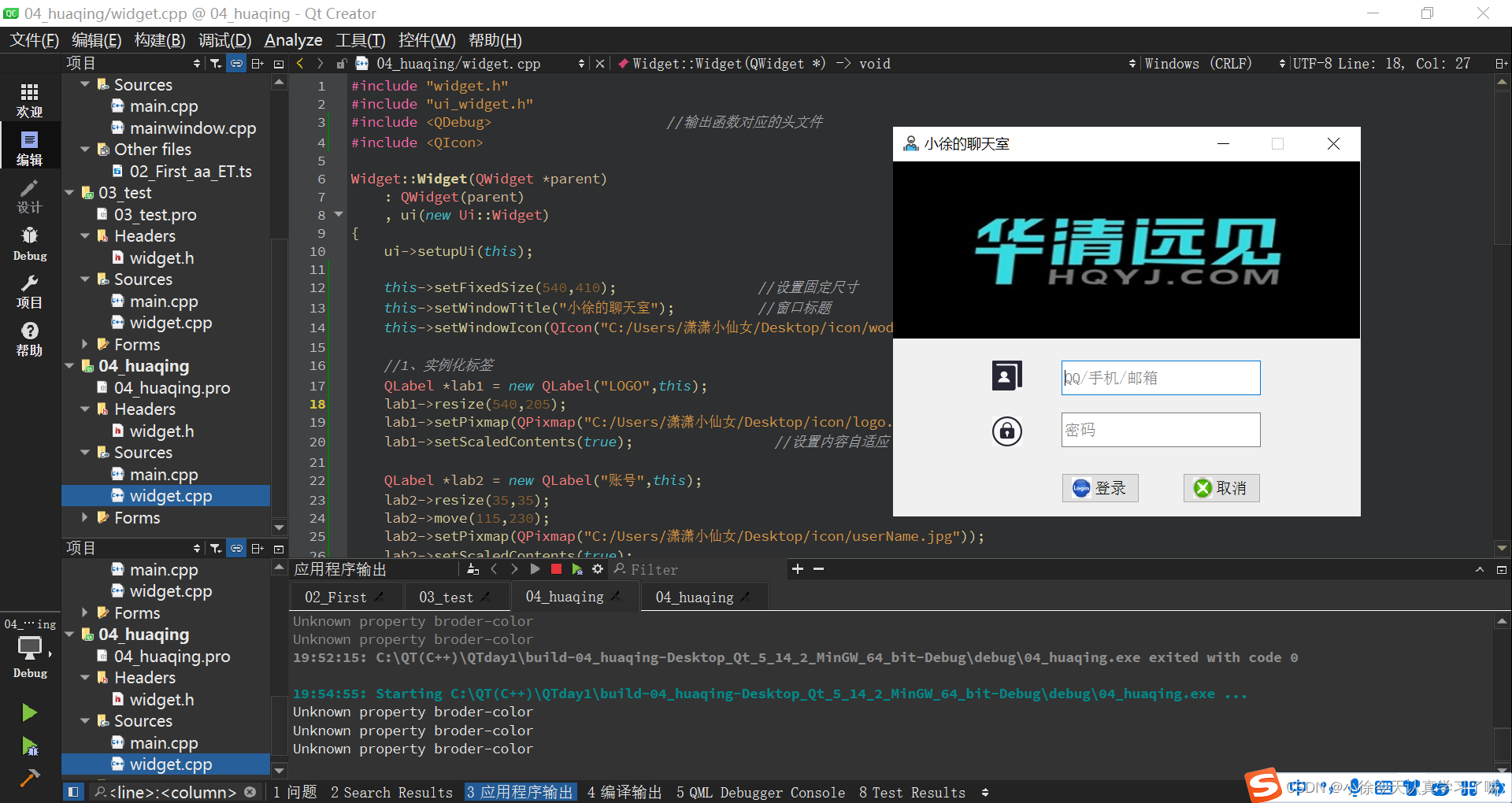Maximize the application output pane
The width and height of the screenshot is (1512, 803).
tap(1480, 569)
